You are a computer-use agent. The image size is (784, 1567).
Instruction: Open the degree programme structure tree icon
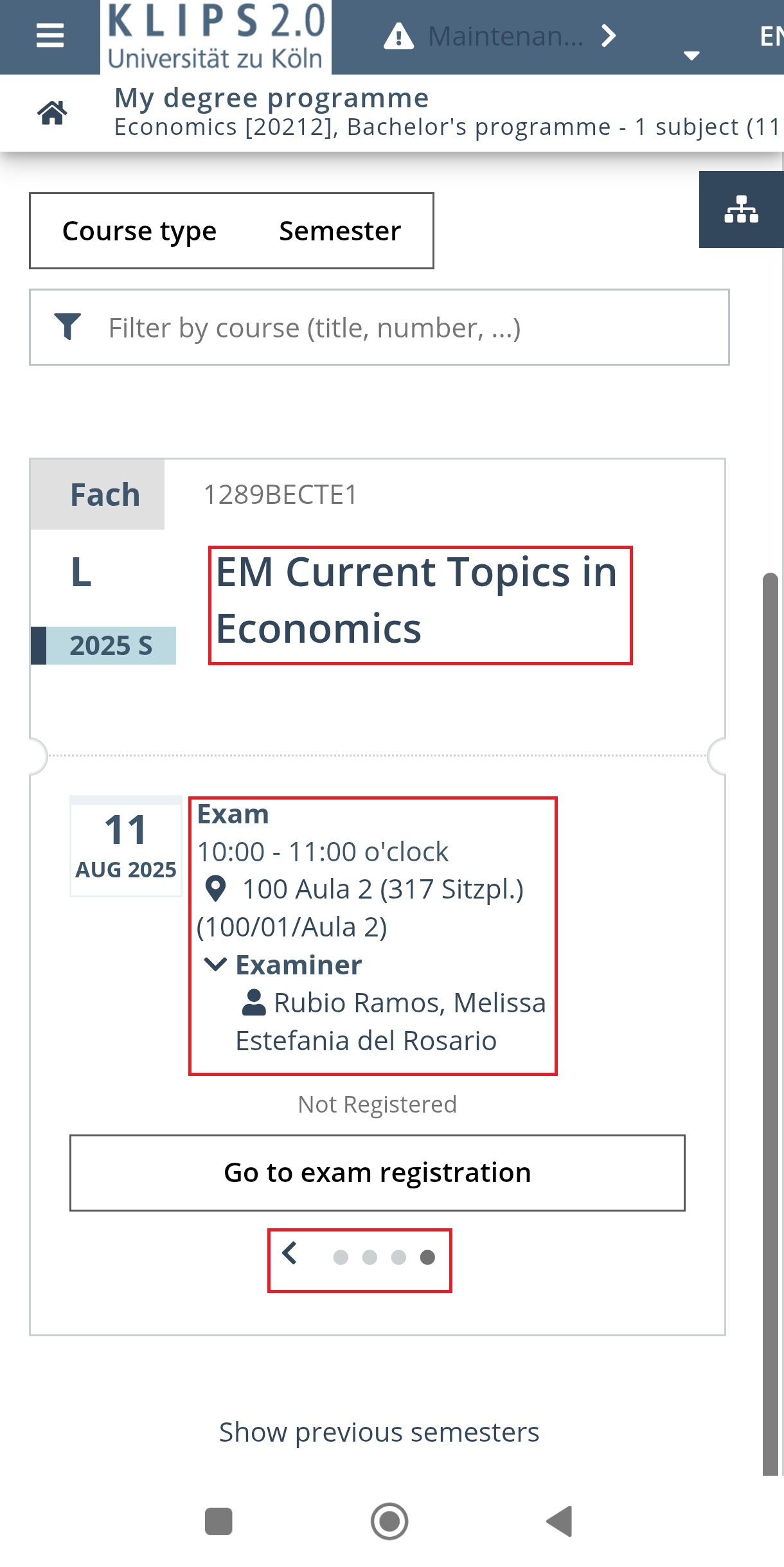pyautogui.click(x=742, y=210)
